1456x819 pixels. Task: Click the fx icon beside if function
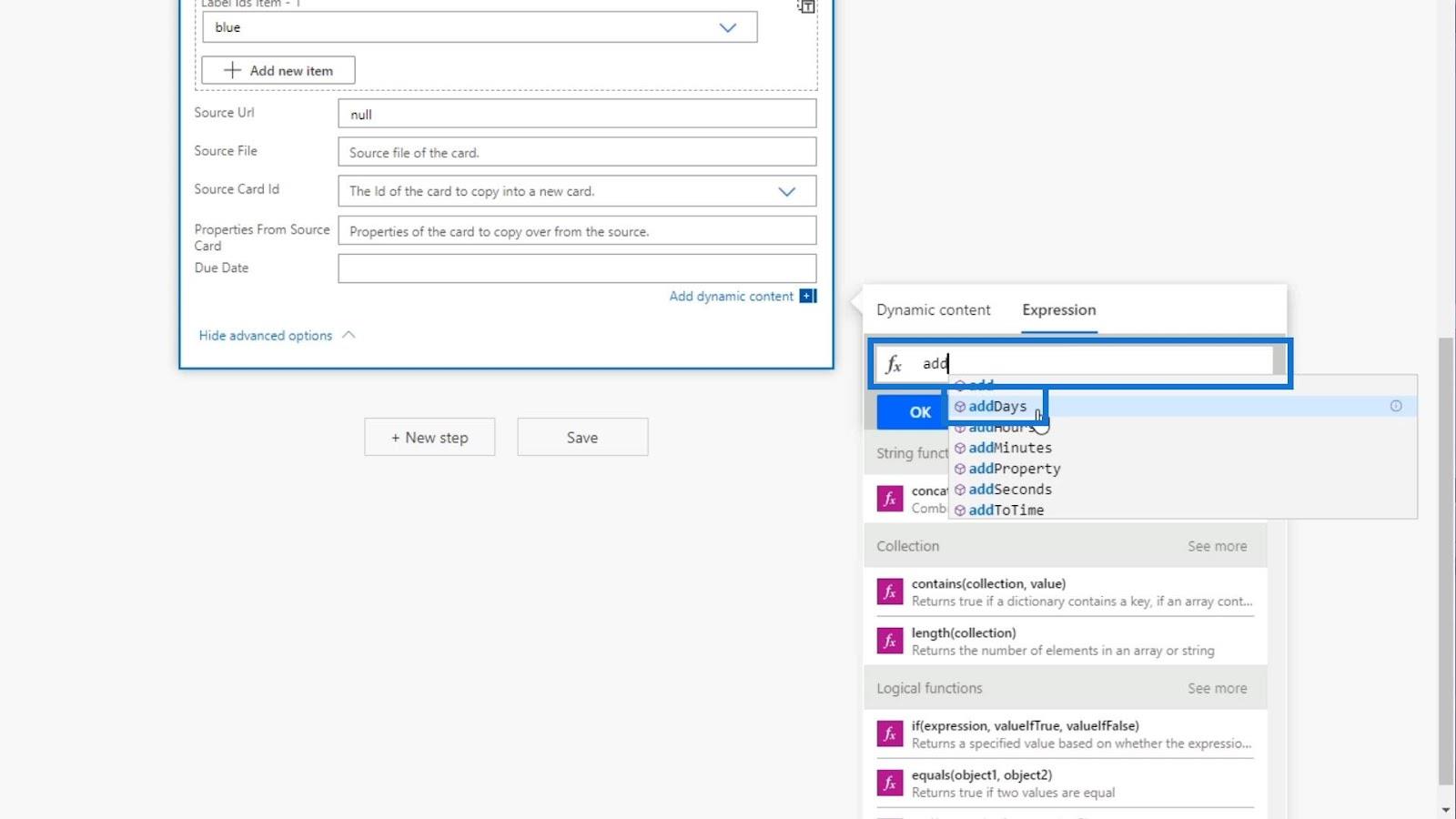coord(890,734)
